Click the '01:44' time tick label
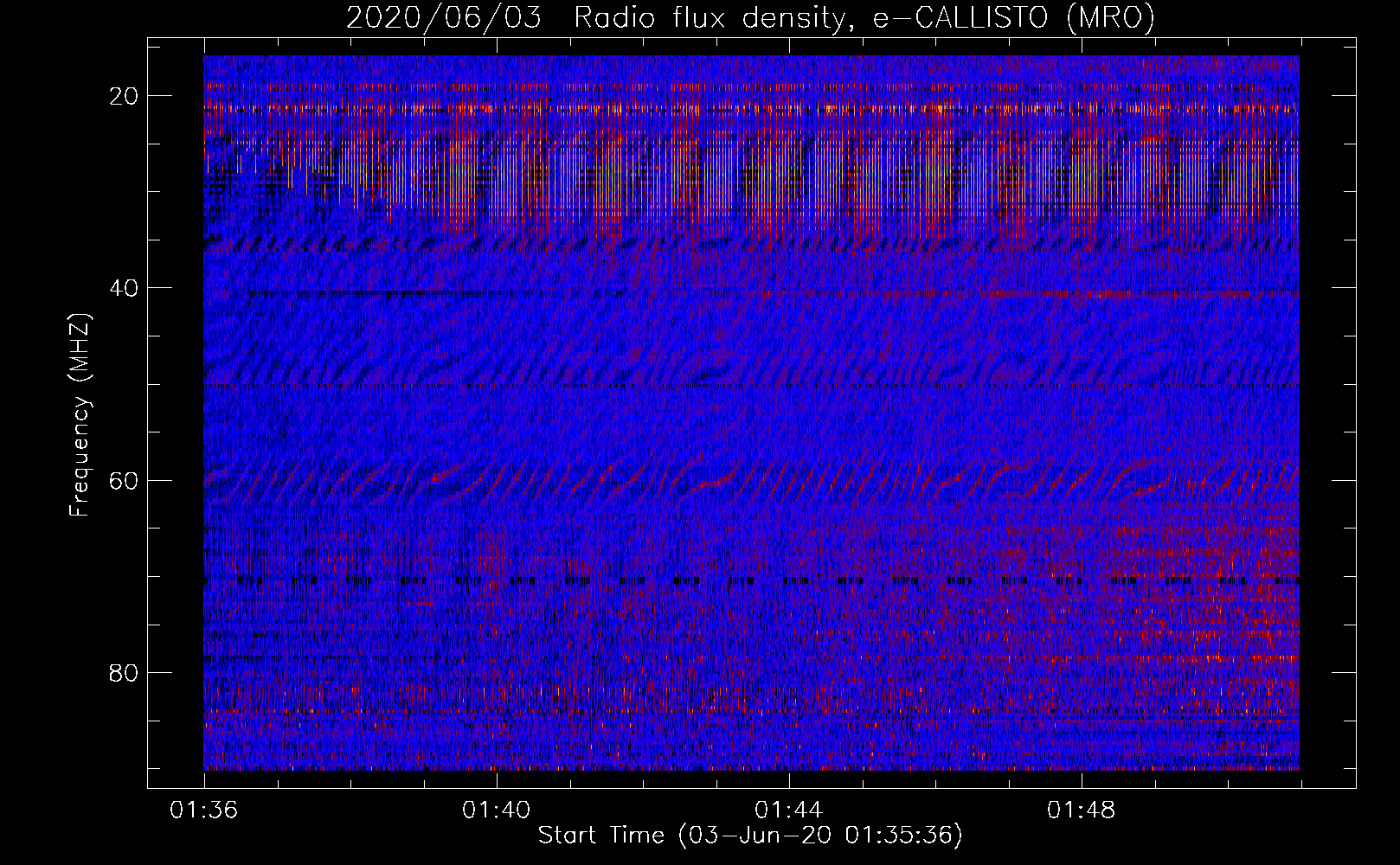This screenshot has width=1400, height=865. click(789, 811)
